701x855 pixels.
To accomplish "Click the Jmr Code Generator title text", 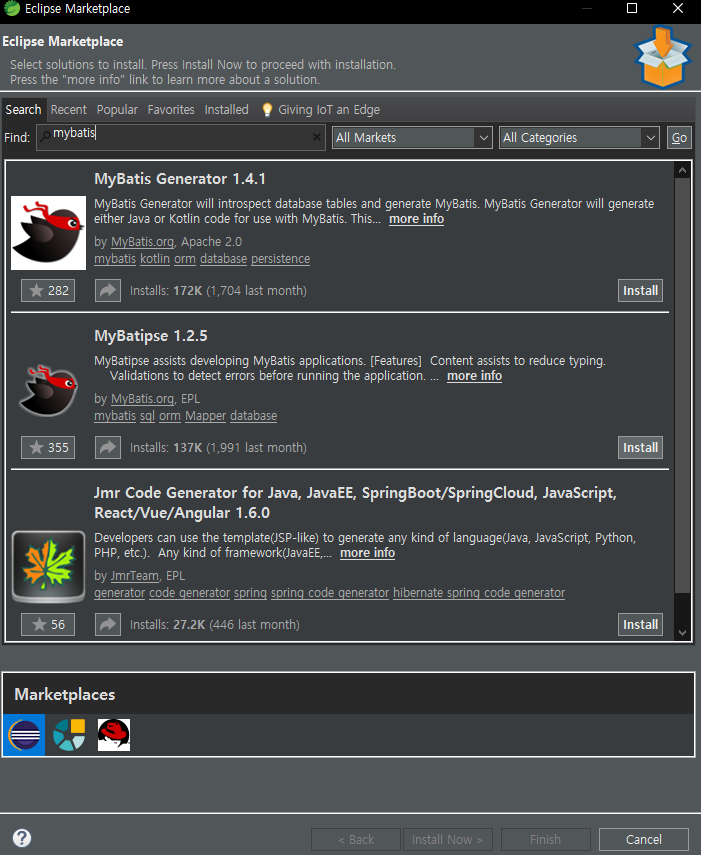I will (355, 503).
